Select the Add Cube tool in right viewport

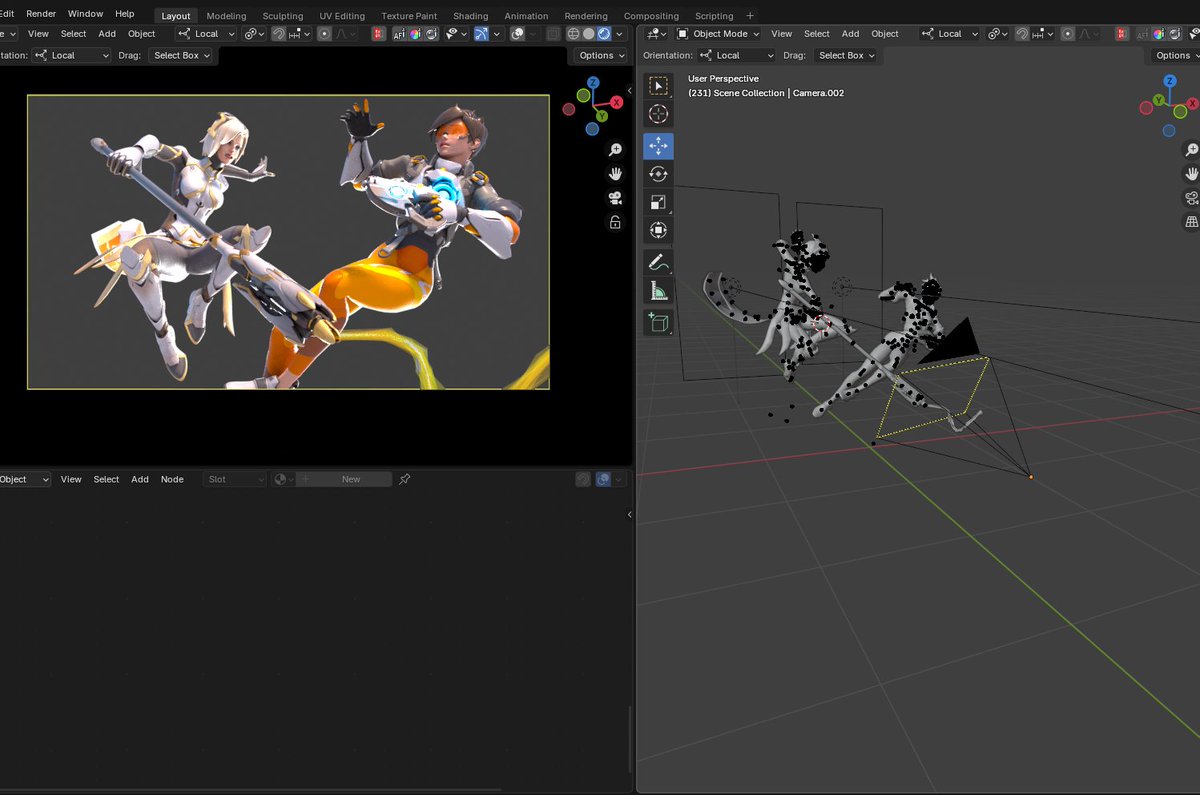(x=658, y=322)
